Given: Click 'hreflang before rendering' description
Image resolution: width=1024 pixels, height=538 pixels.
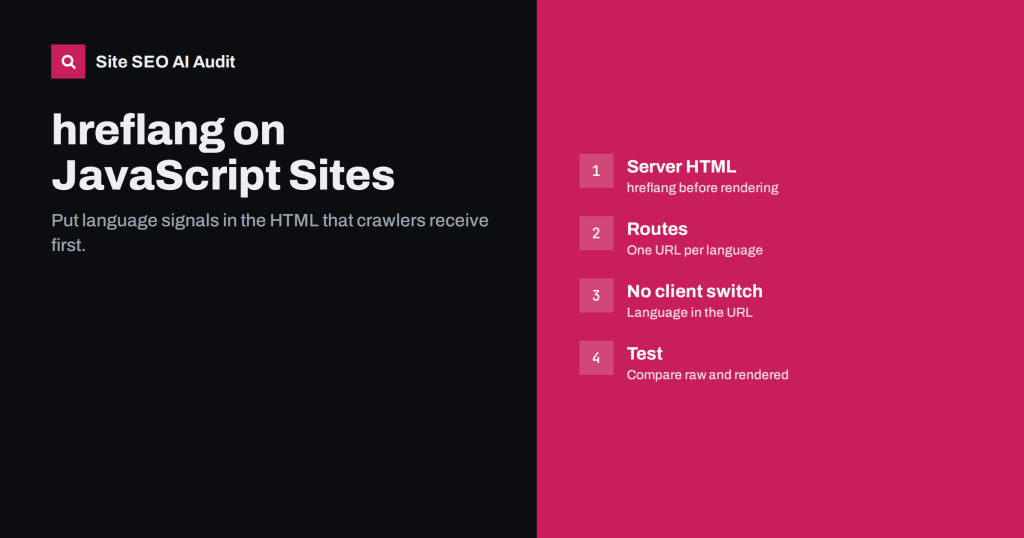Looking at the screenshot, I should tap(702, 188).
